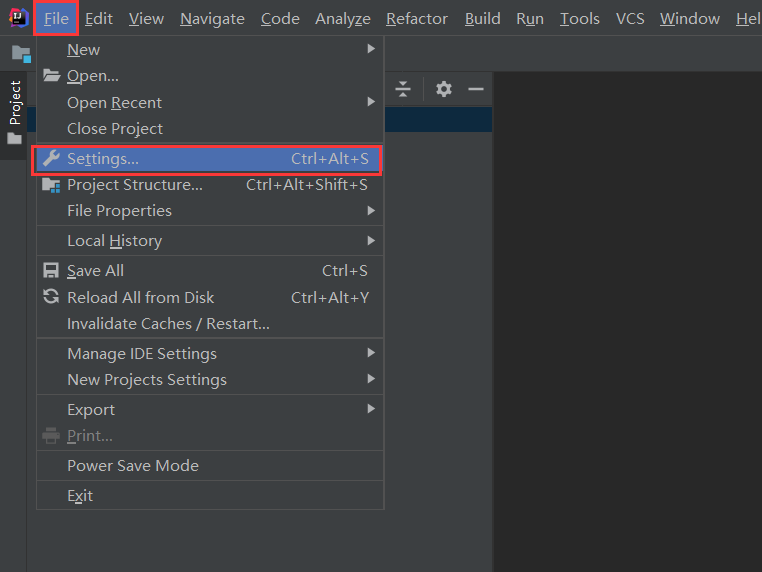762x572 pixels.
Task: Select Invalidate Caches / Restart... entry
Action: 210,324
